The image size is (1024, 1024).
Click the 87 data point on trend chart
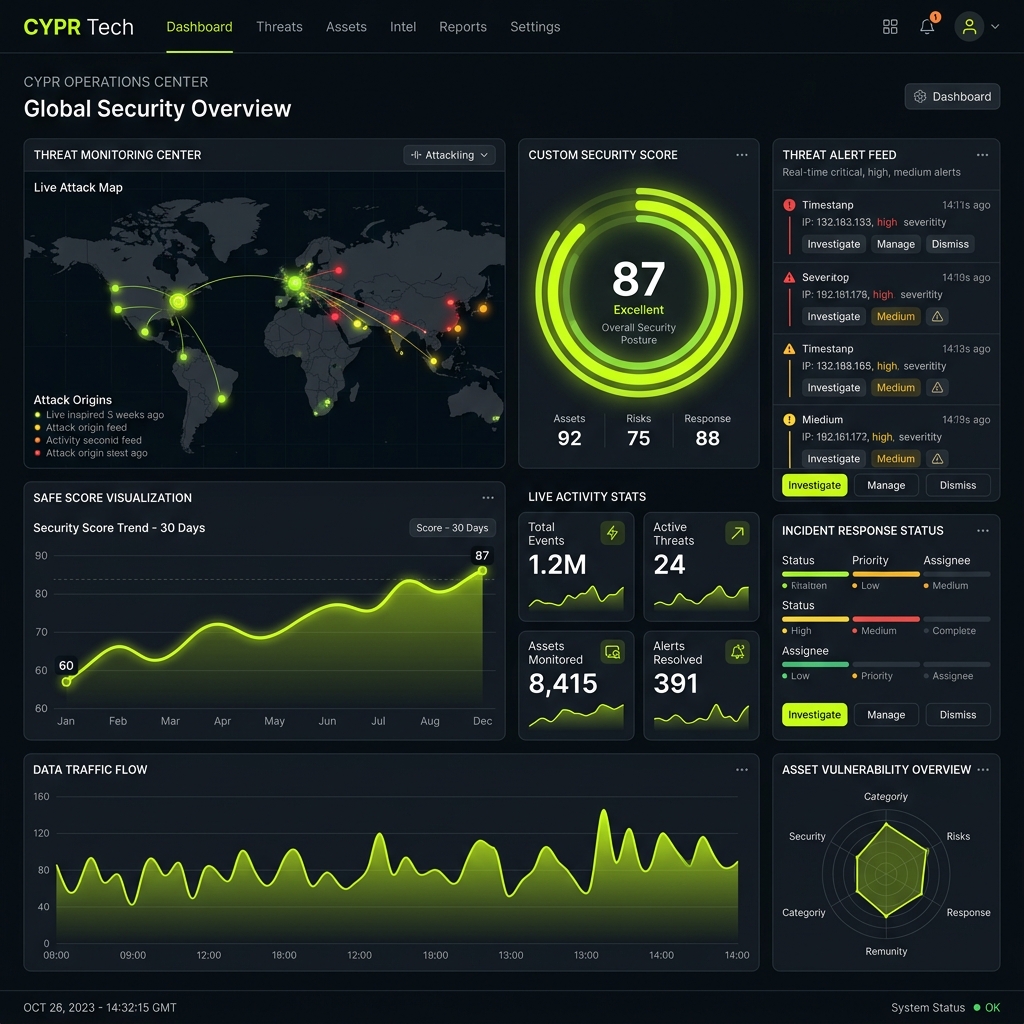coord(482,571)
